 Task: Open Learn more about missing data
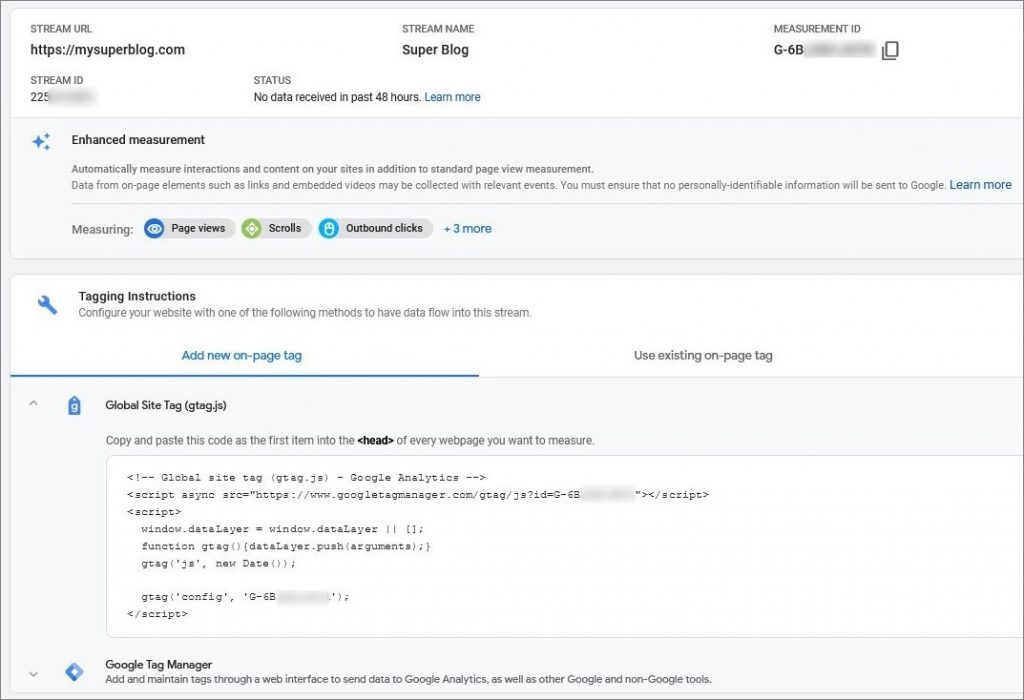coord(452,96)
